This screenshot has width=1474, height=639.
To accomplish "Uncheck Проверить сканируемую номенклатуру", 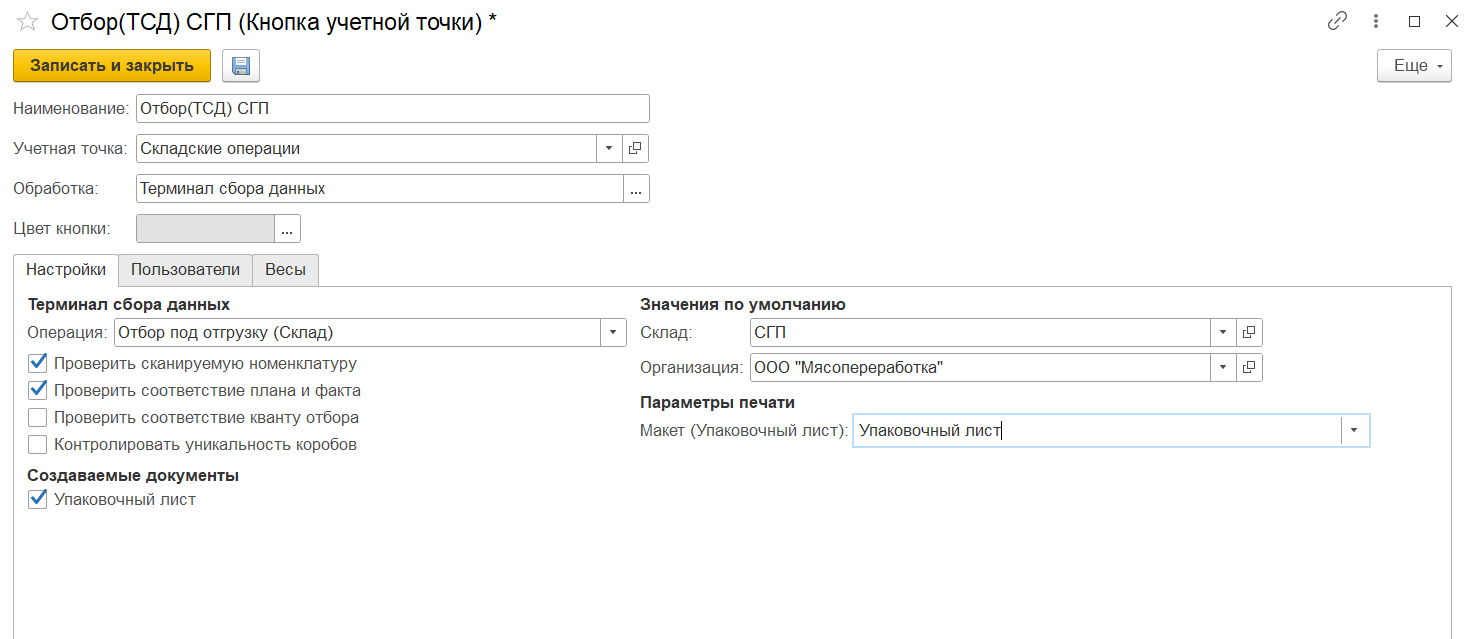I will coord(38,364).
